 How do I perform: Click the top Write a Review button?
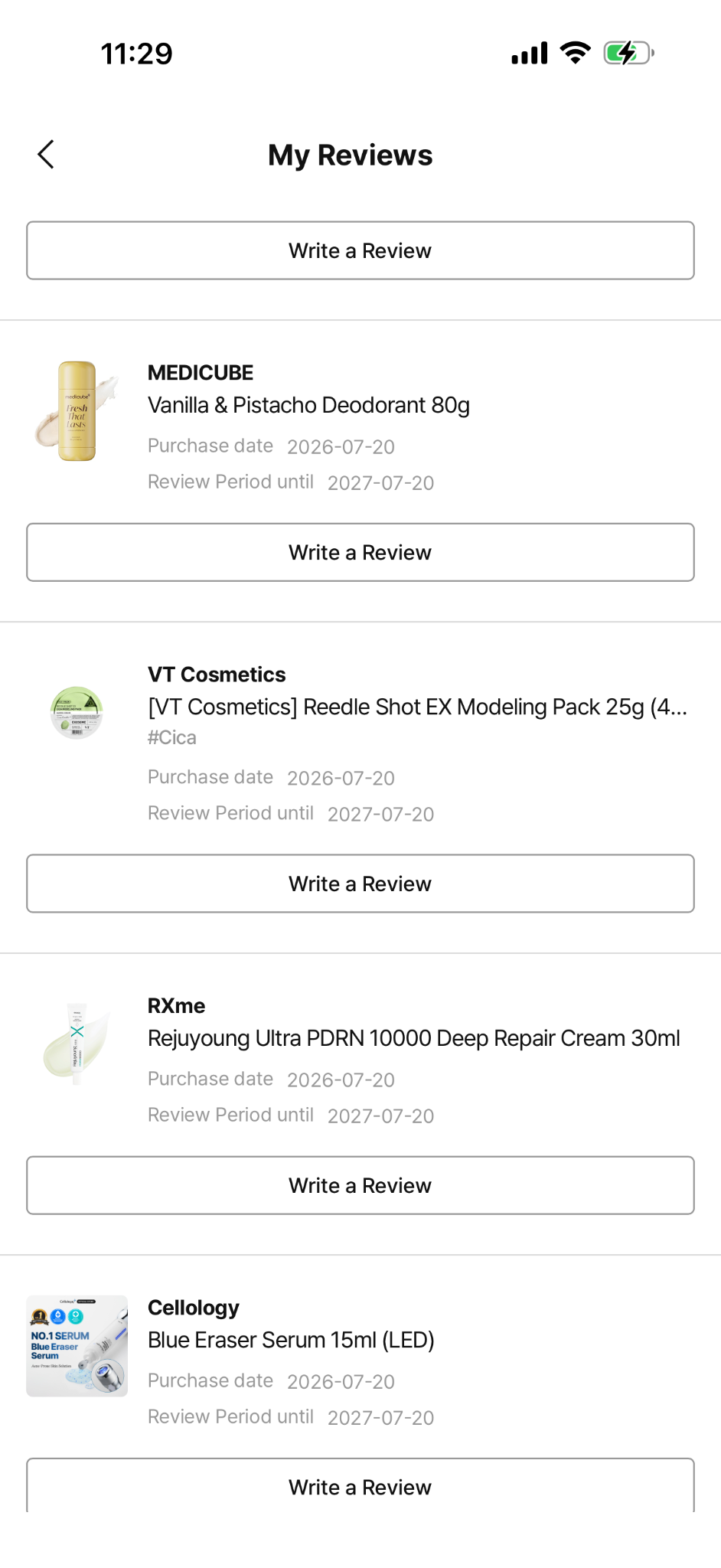pos(360,250)
